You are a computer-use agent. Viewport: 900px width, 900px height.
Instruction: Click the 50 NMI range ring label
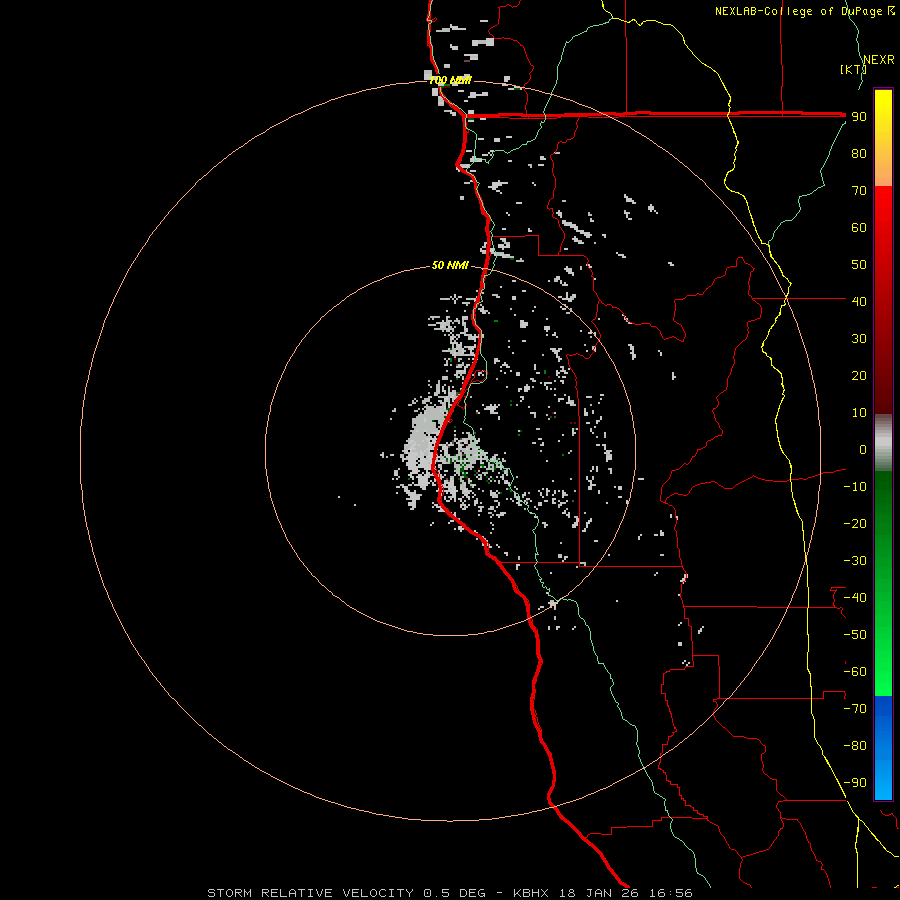pyautogui.click(x=451, y=265)
